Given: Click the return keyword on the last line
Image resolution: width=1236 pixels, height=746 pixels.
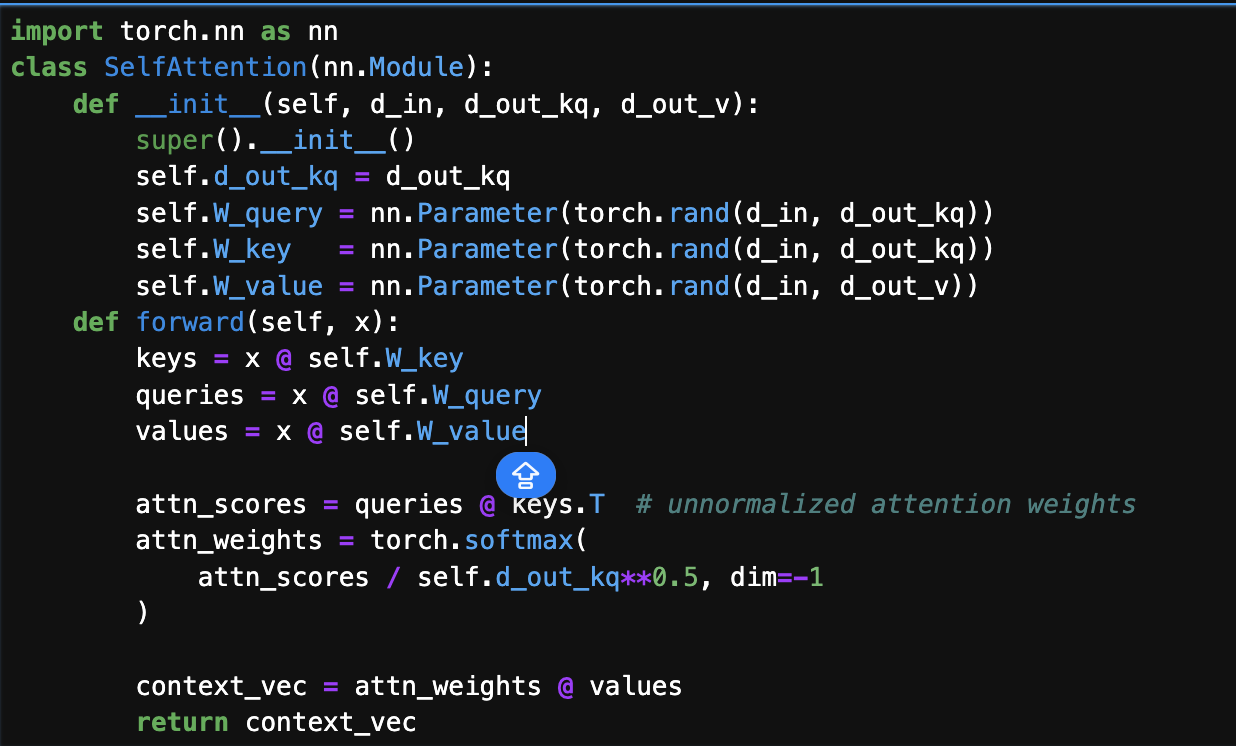Looking at the screenshot, I should point(182,722).
